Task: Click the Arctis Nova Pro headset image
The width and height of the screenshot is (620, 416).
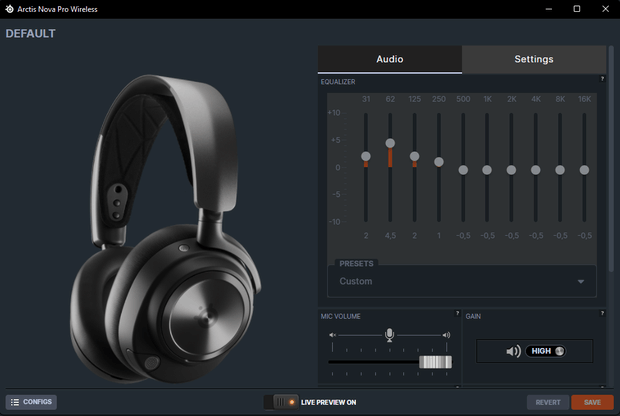Action: pos(165,229)
